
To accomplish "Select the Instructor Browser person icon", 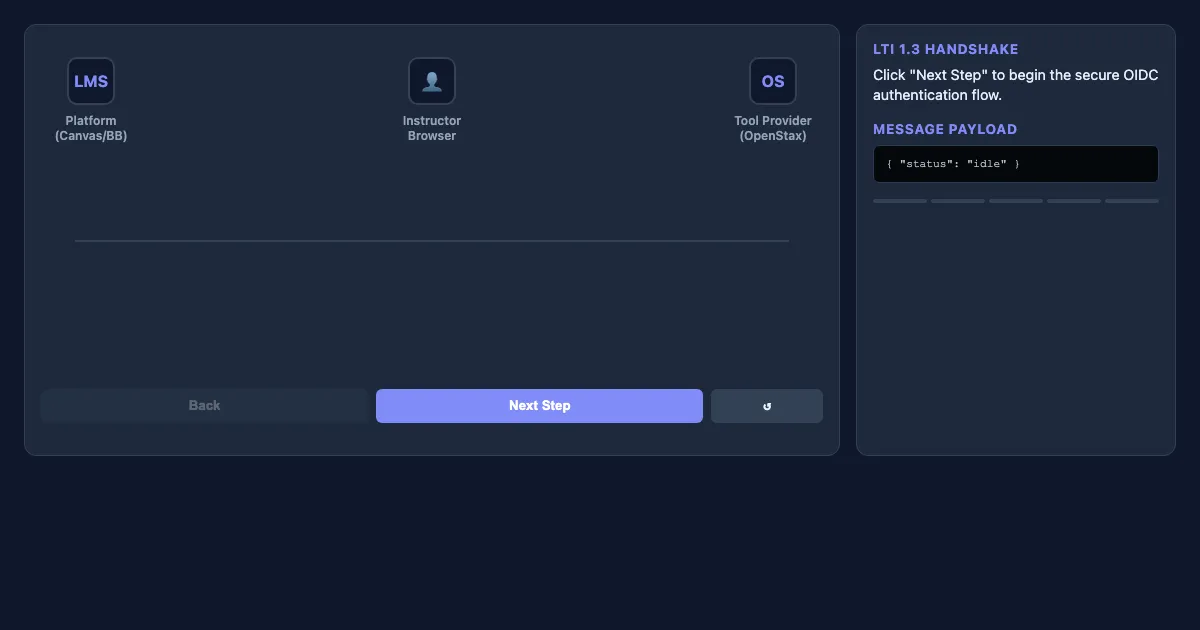I will pyautogui.click(x=432, y=81).
